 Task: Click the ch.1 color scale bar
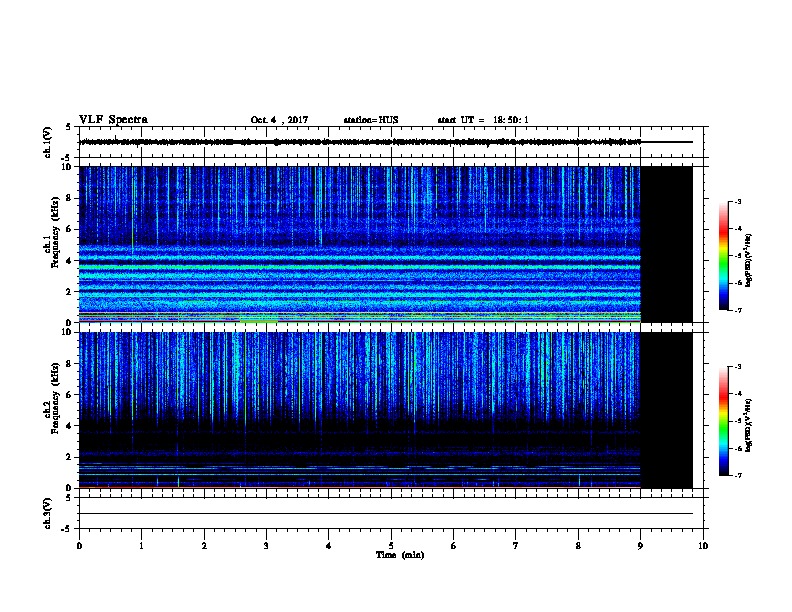723,256
